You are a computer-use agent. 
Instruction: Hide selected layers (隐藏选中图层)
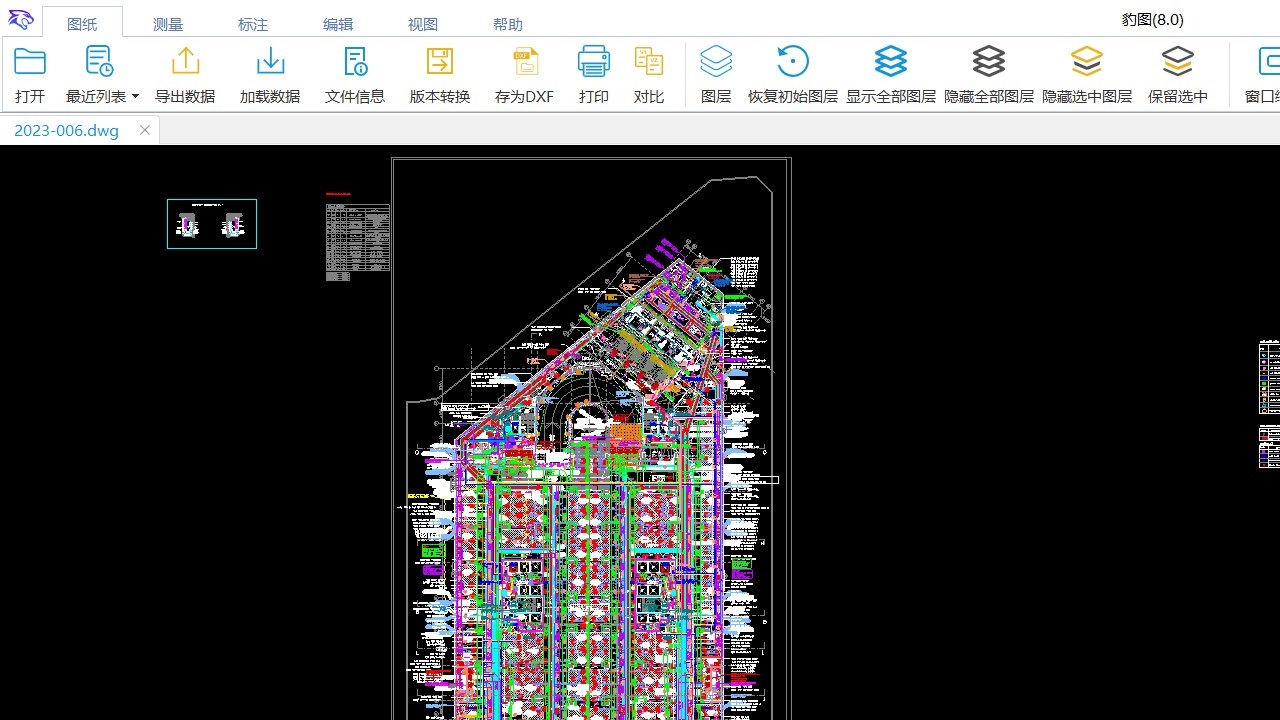point(1087,62)
